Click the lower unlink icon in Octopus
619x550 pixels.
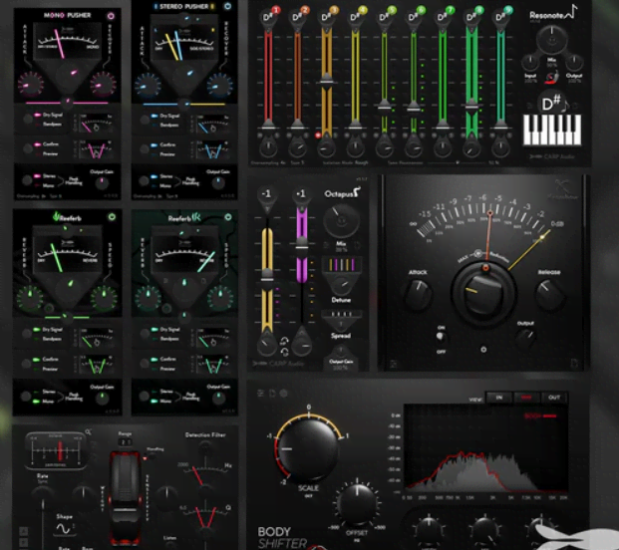coord(284,351)
